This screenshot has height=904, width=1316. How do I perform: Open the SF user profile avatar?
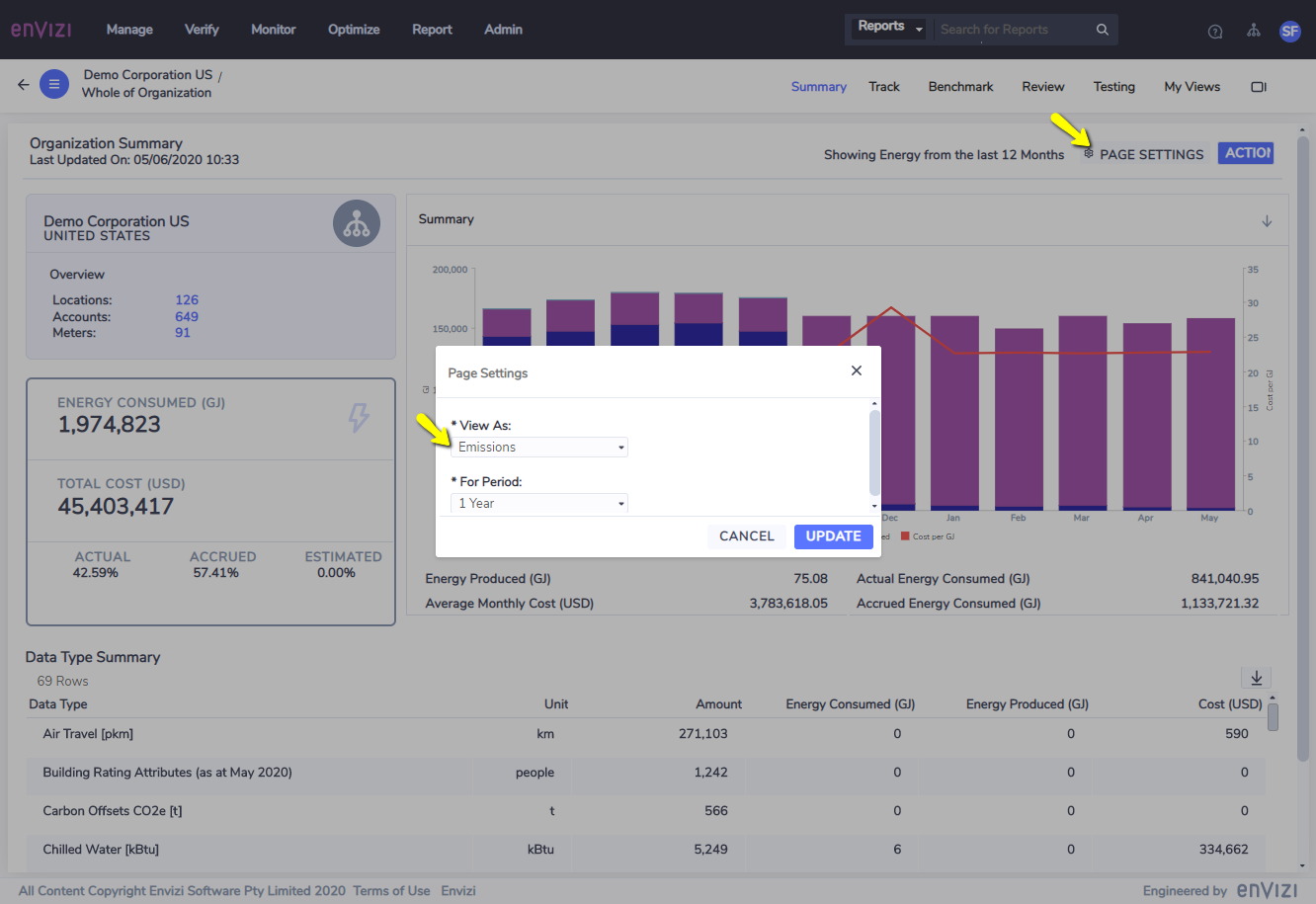(1289, 31)
